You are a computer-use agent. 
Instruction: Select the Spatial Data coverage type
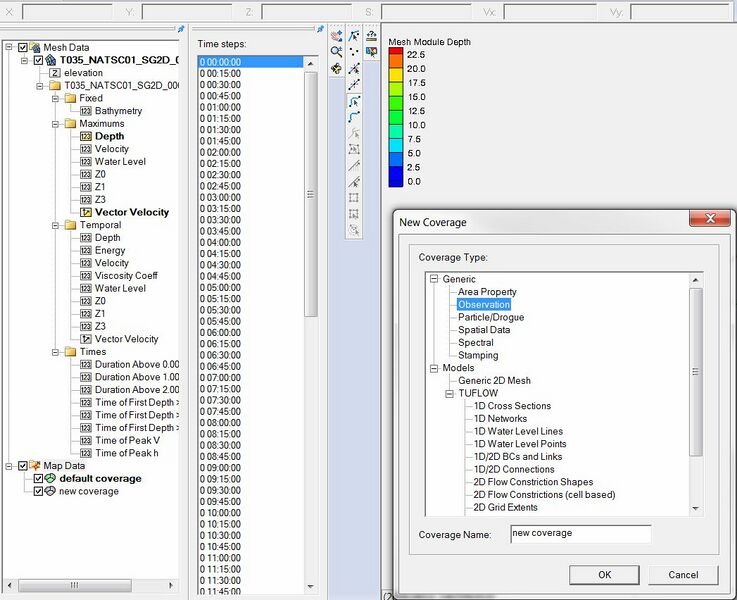(x=484, y=330)
